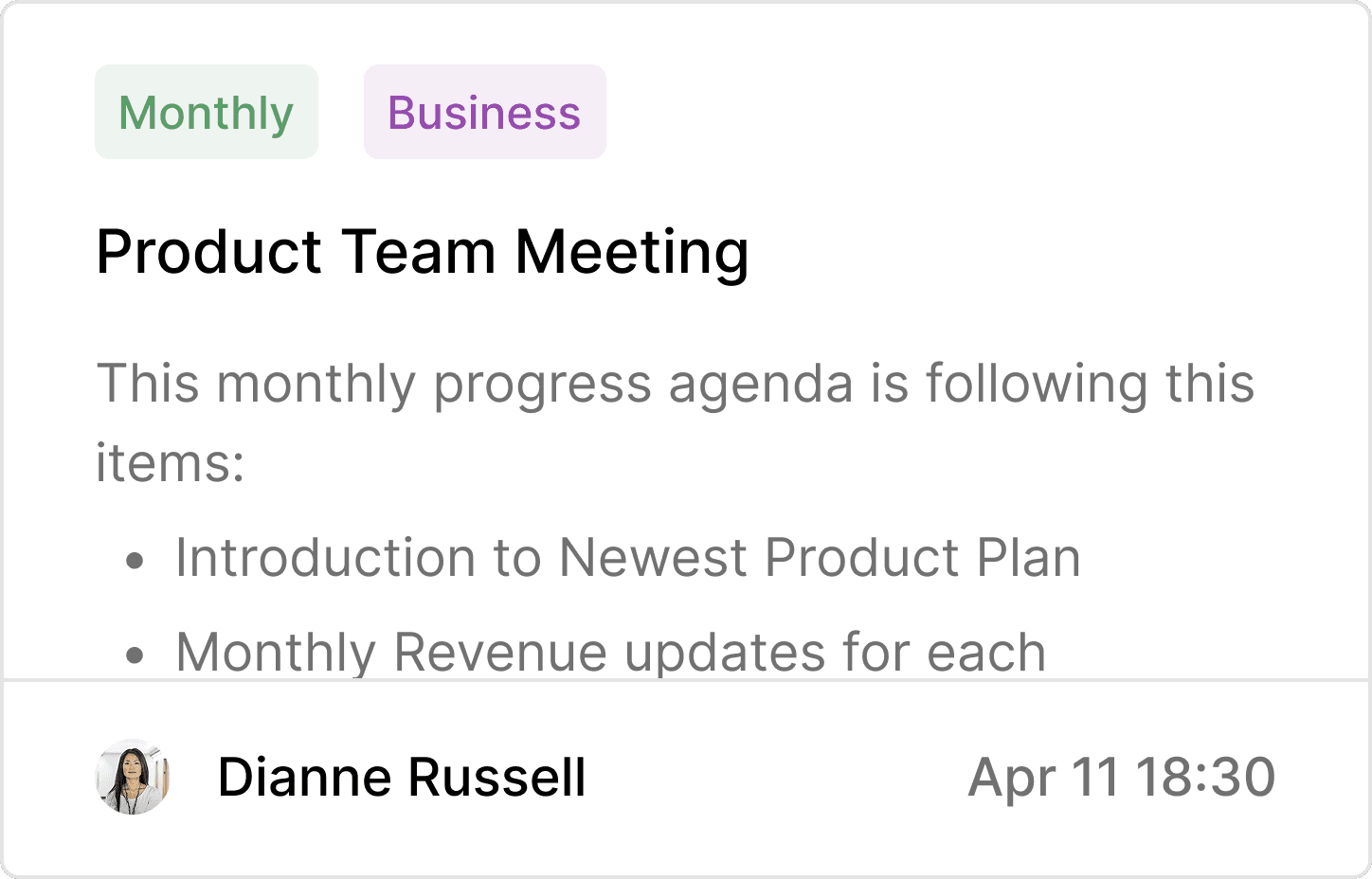Click the 'Apr 11' date in footer
Viewport: 1372px width, 879px height.
click(x=1043, y=779)
